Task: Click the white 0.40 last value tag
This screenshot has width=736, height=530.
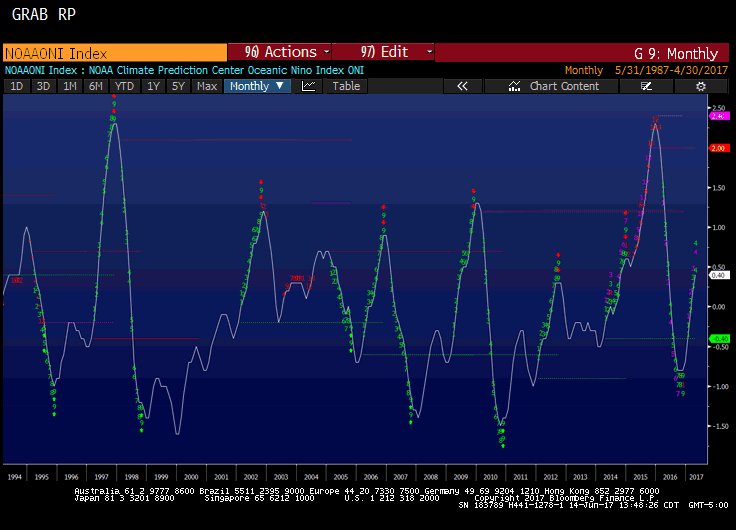Action: [719, 276]
